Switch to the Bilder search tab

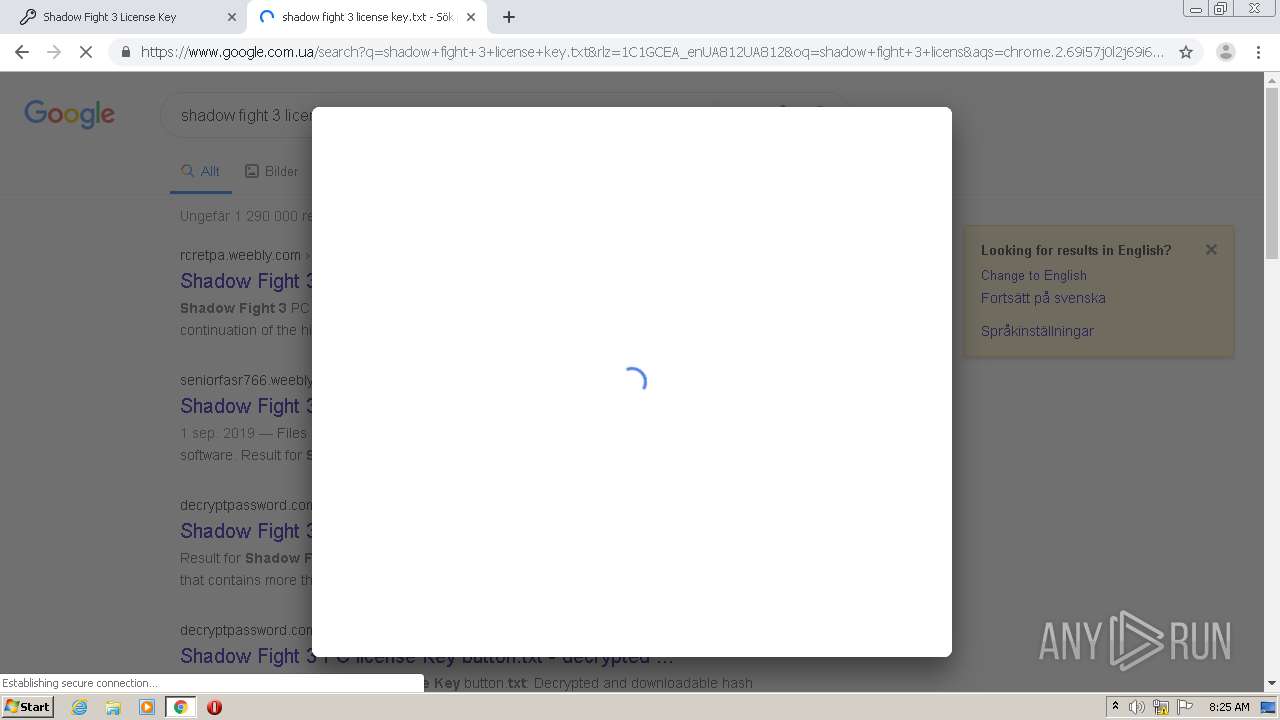[272, 171]
